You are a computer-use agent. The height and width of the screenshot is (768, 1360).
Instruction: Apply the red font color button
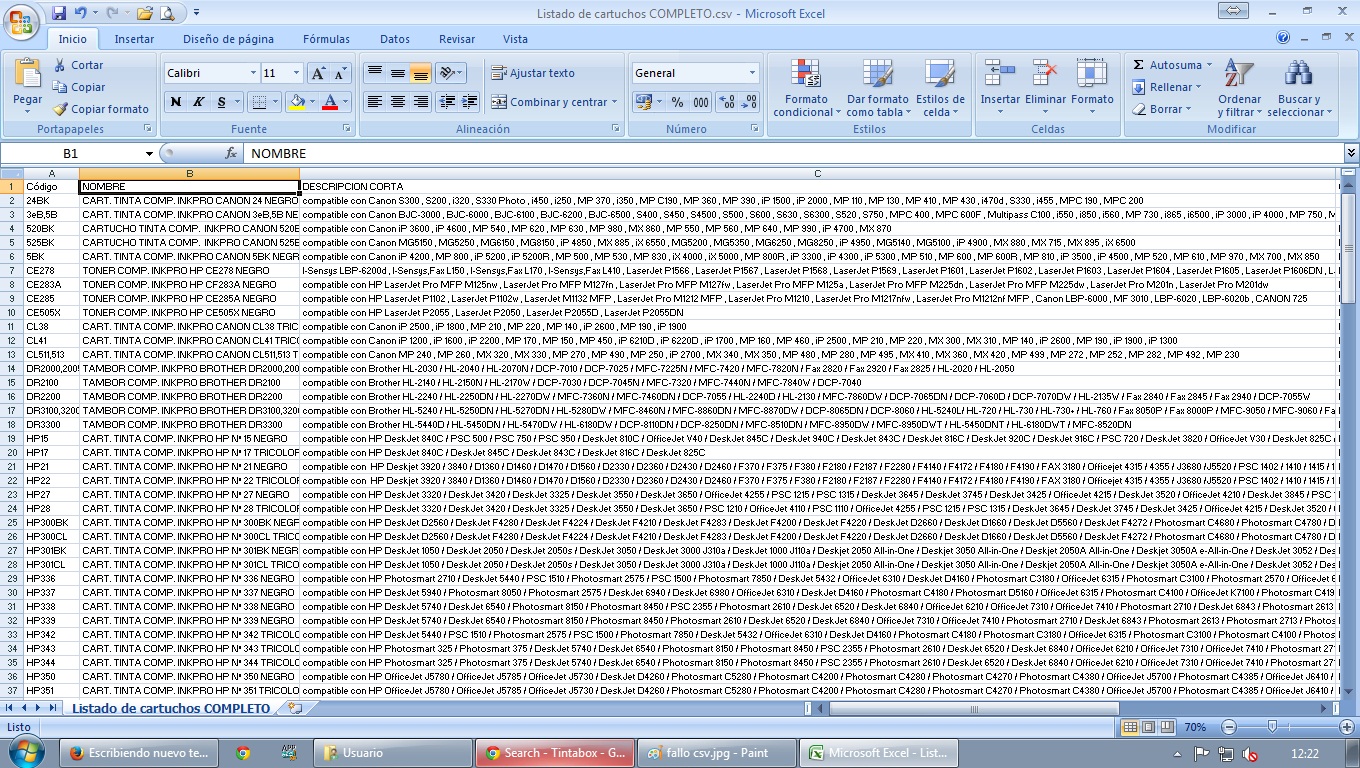coord(329,102)
